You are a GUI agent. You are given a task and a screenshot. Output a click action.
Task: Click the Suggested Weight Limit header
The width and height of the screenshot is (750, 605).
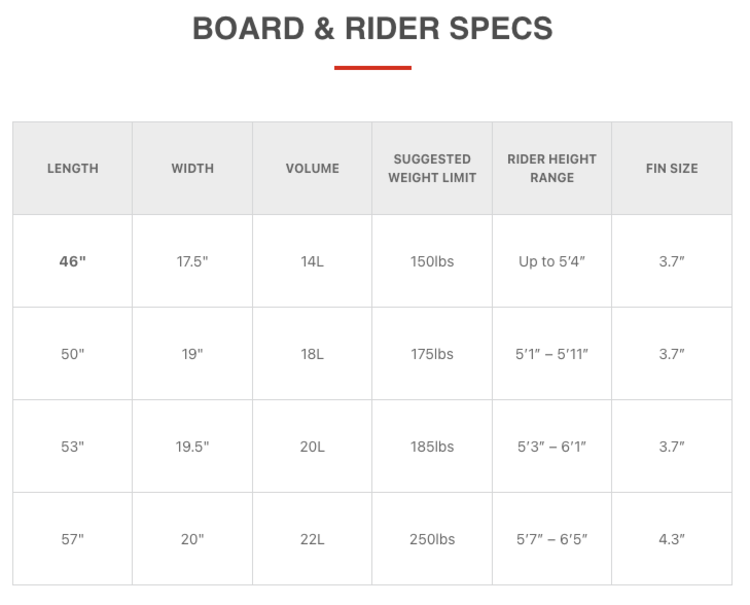point(432,168)
